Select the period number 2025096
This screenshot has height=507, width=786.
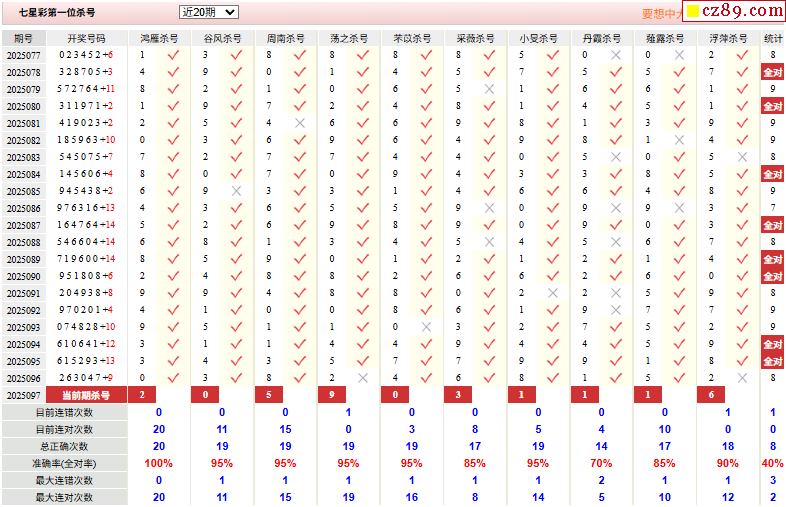(24, 378)
